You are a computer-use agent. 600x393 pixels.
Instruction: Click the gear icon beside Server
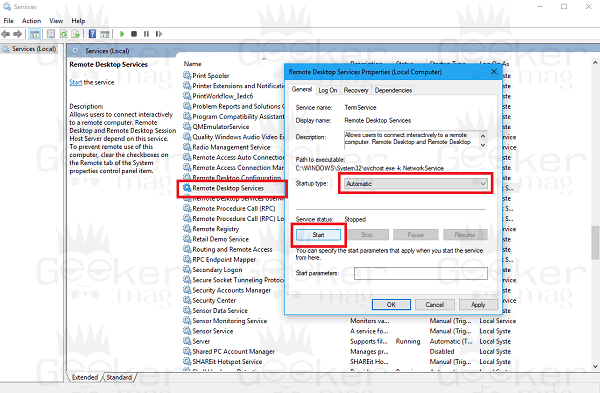(187, 341)
